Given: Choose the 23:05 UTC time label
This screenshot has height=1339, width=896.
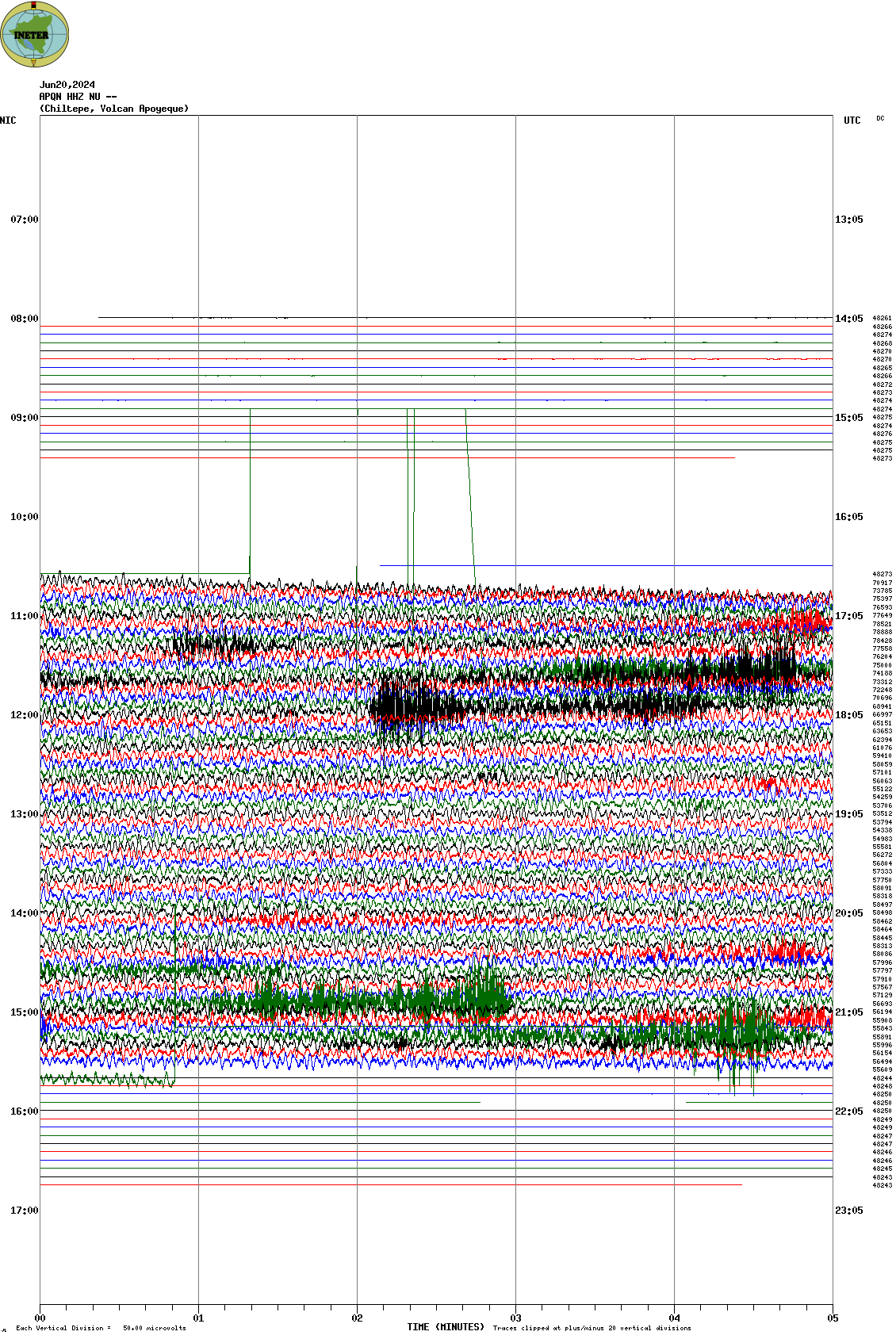Looking at the screenshot, I should [848, 1211].
